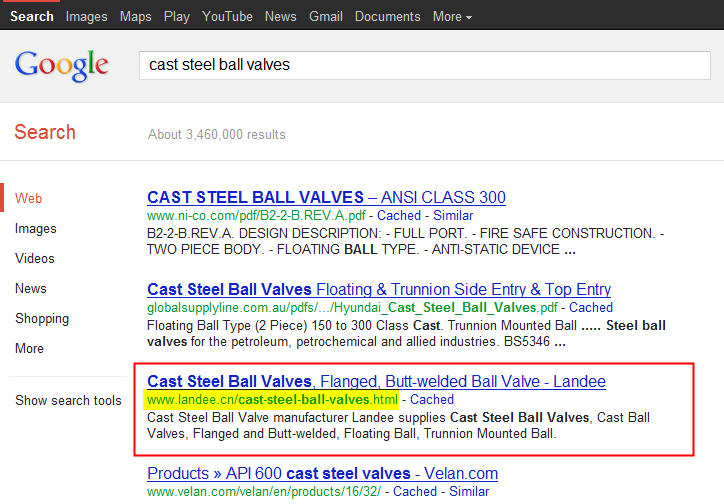The height and width of the screenshot is (504, 724).
Task: Click the 'Cast Steel Ball Valve manufacturer Landee' snippet
Action: coord(398,426)
